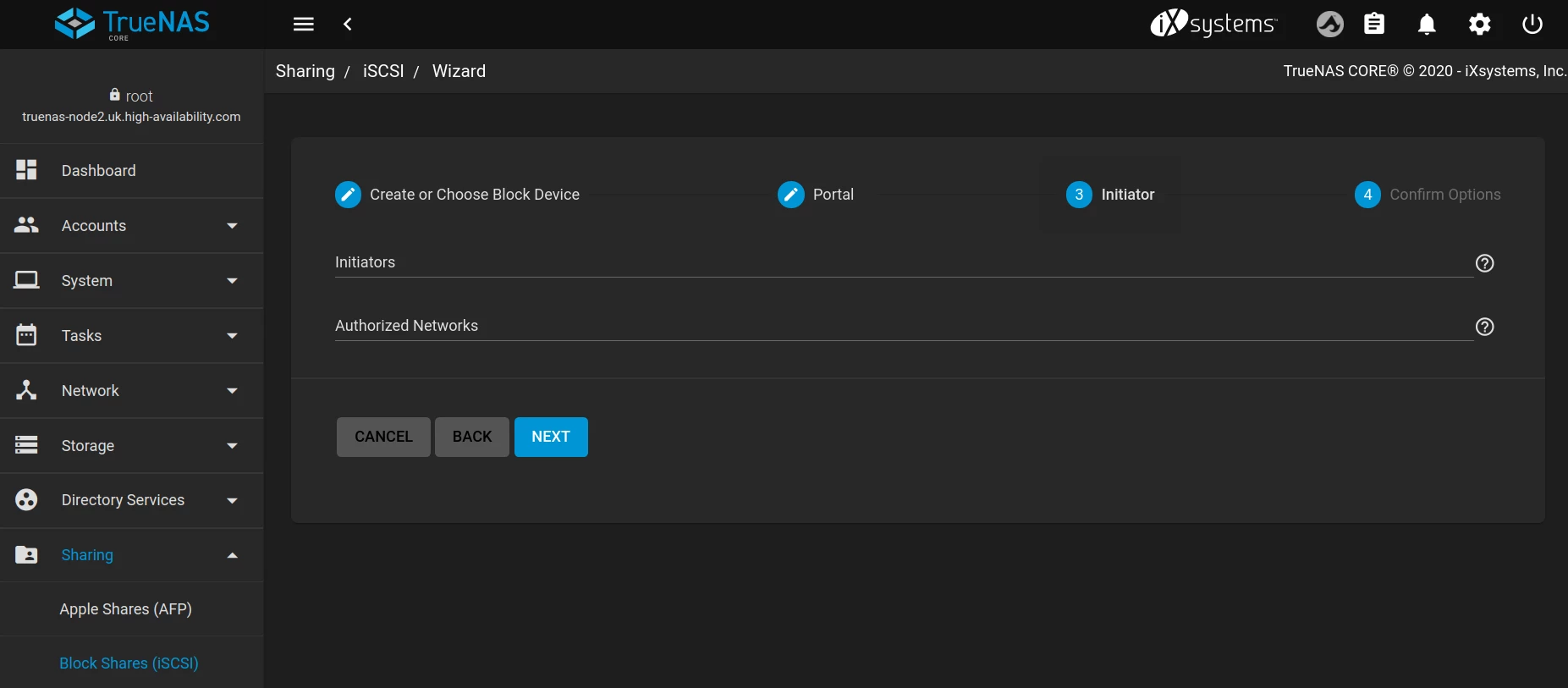Click the NEXT button
Viewport: 1568px width, 688px height.
point(551,437)
